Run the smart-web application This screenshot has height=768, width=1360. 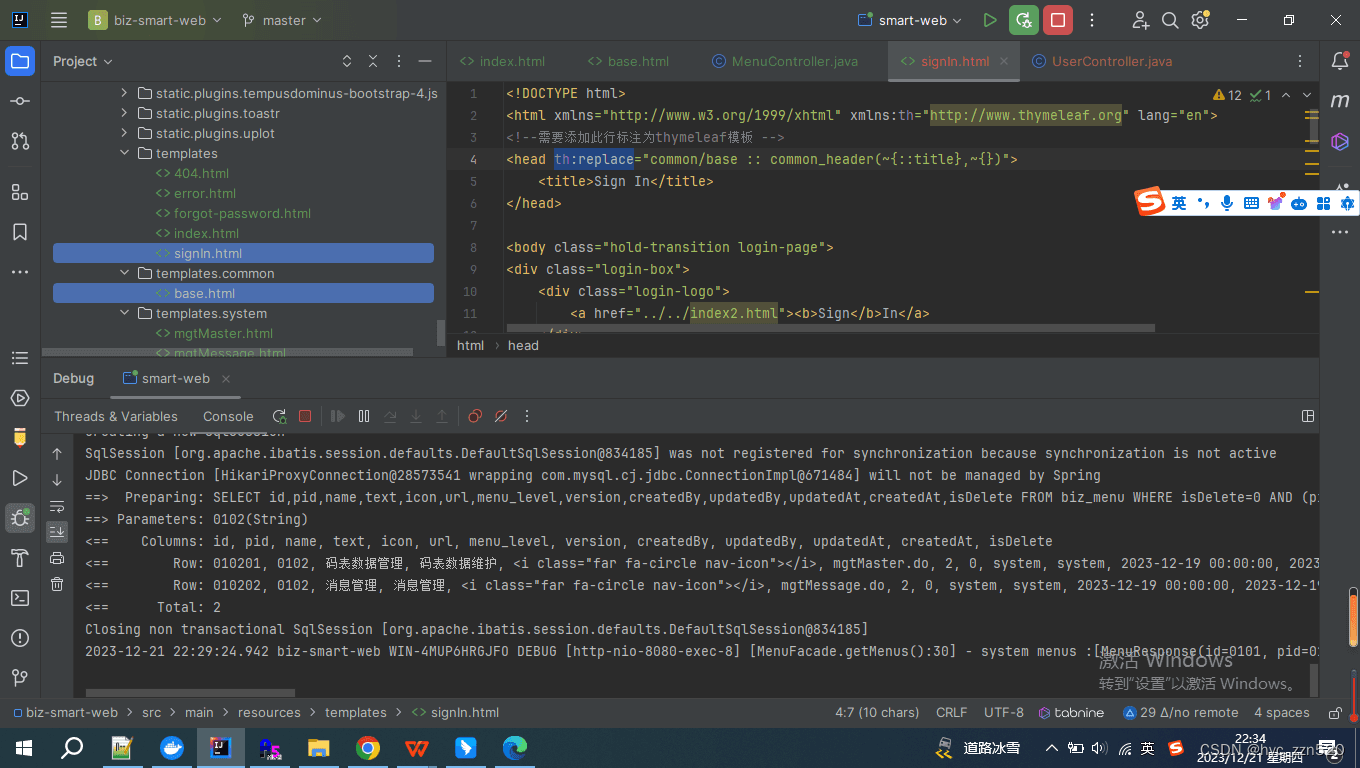tap(990, 19)
